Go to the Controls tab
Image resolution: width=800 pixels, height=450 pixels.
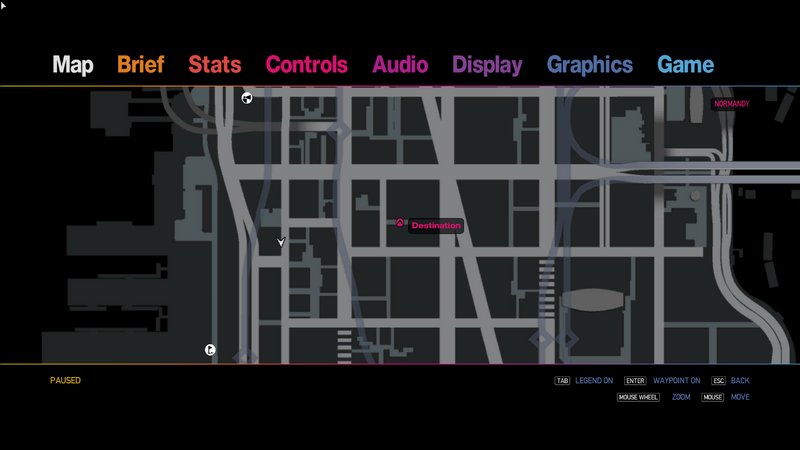(x=307, y=65)
